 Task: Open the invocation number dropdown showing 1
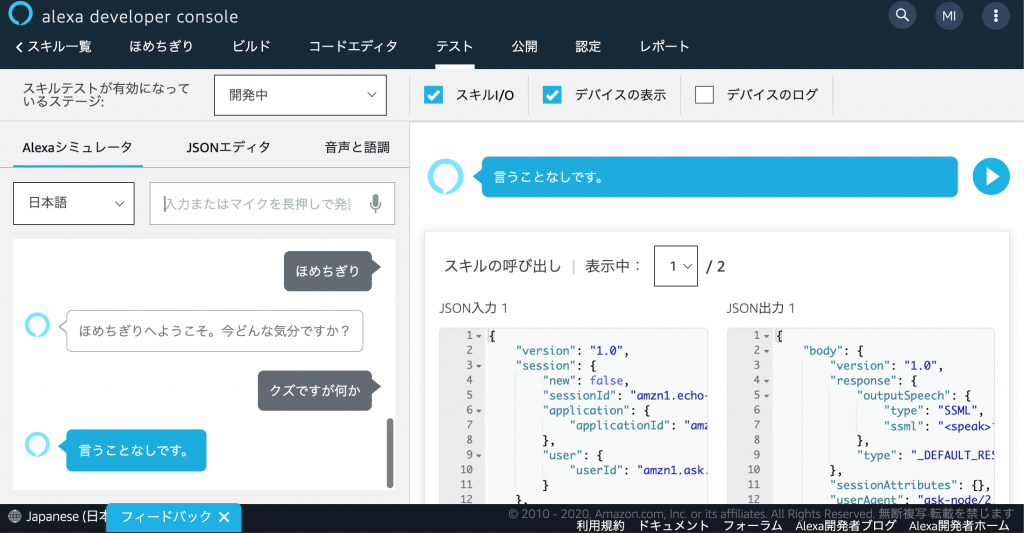[676, 266]
